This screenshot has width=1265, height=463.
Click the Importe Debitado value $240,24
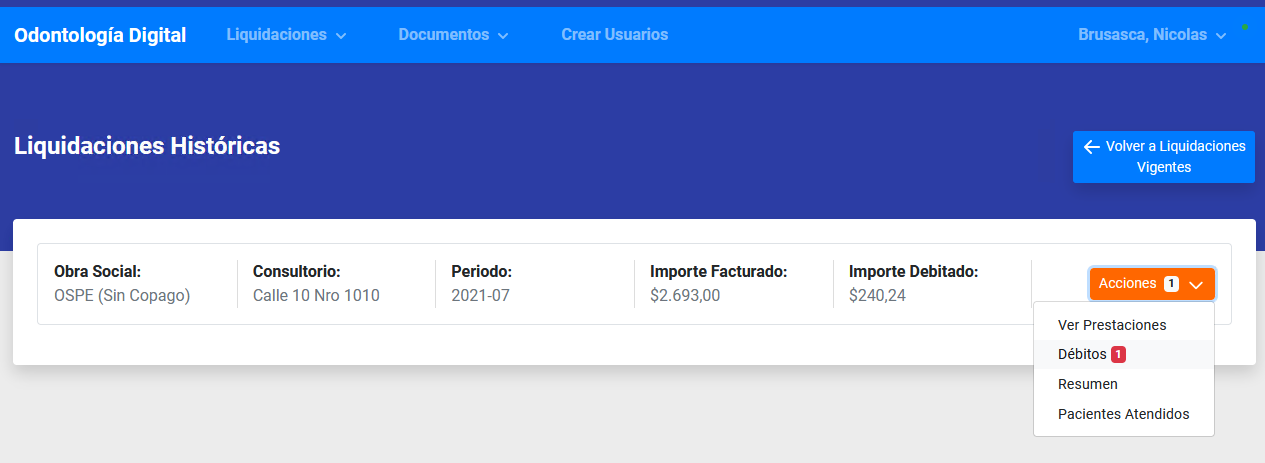pos(877,295)
